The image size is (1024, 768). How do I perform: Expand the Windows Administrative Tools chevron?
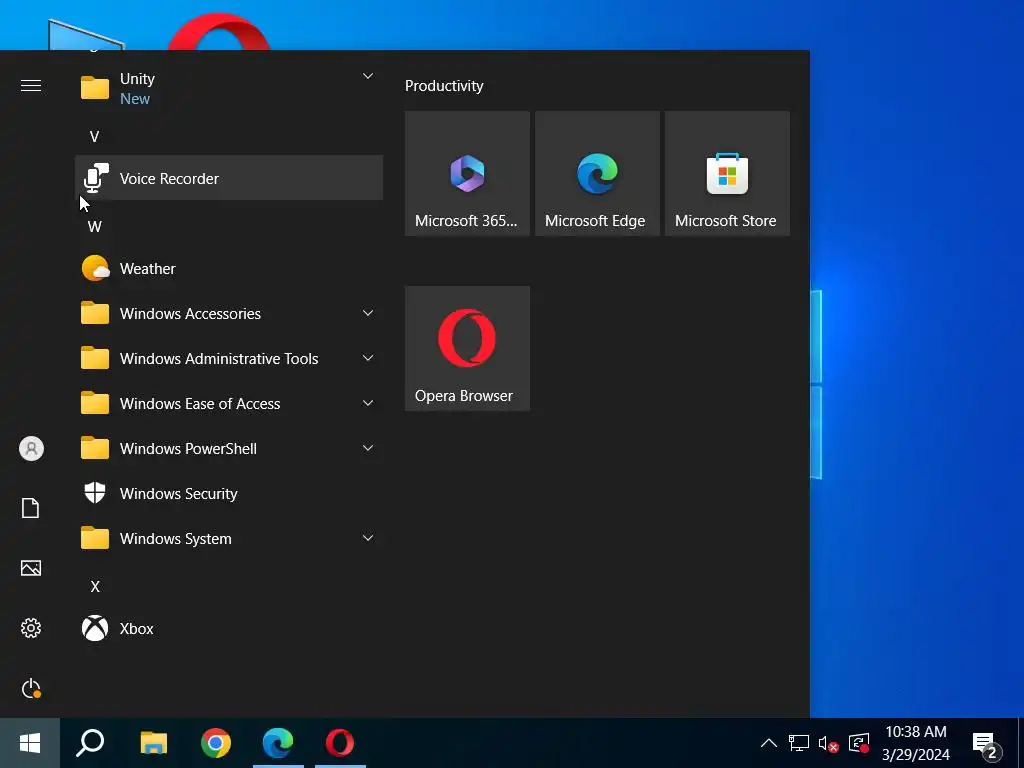point(368,359)
